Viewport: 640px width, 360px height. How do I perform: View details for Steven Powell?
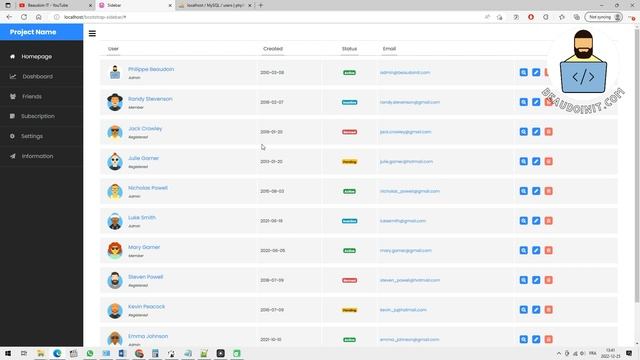pyautogui.click(x=523, y=280)
